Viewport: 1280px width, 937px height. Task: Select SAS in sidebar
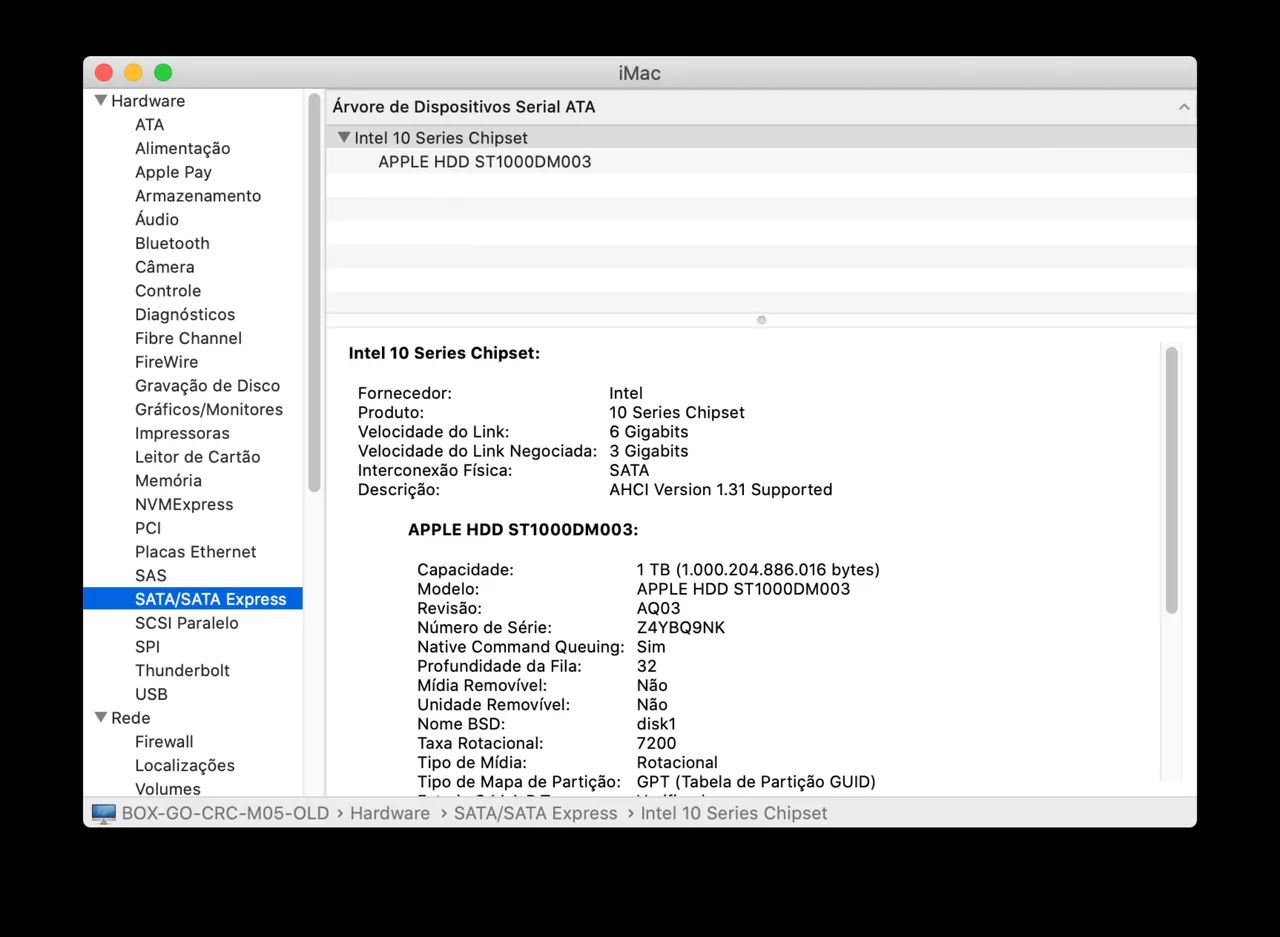coord(151,576)
